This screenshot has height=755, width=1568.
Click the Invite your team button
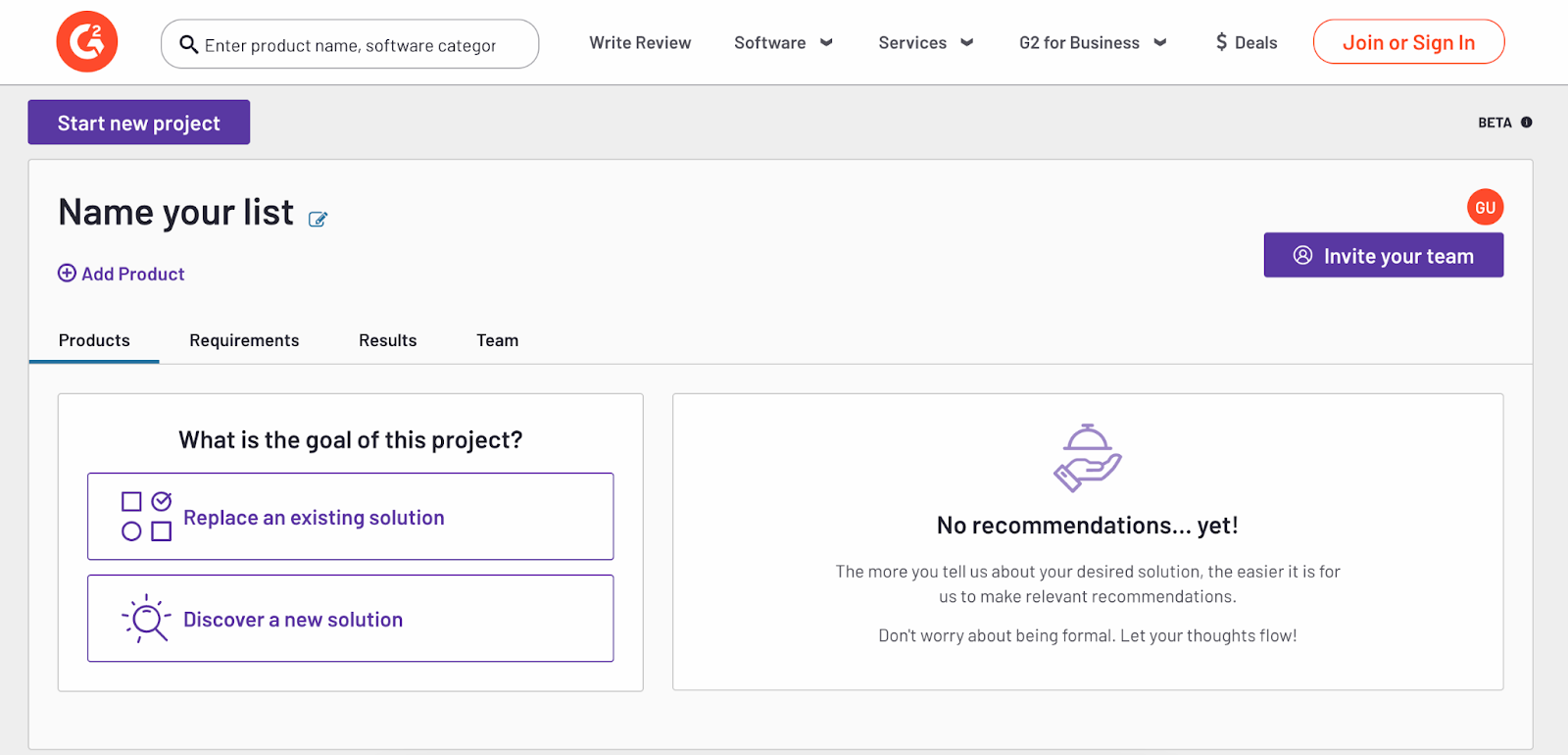(1383, 255)
